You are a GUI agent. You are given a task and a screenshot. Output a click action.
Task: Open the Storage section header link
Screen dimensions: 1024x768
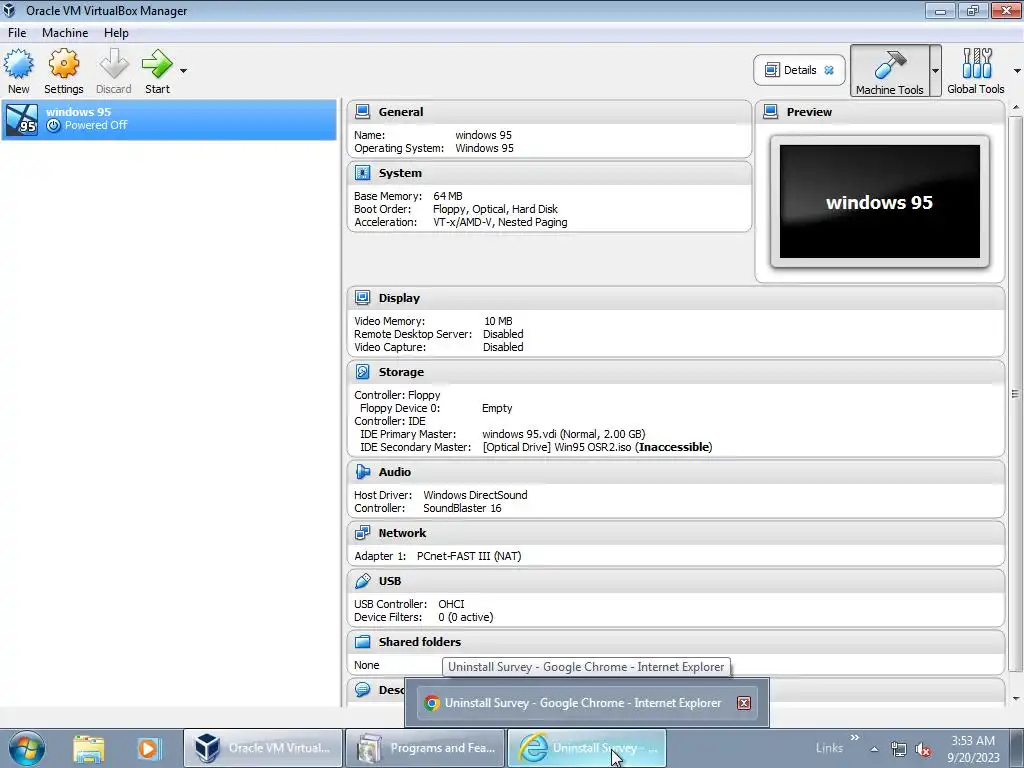click(401, 372)
